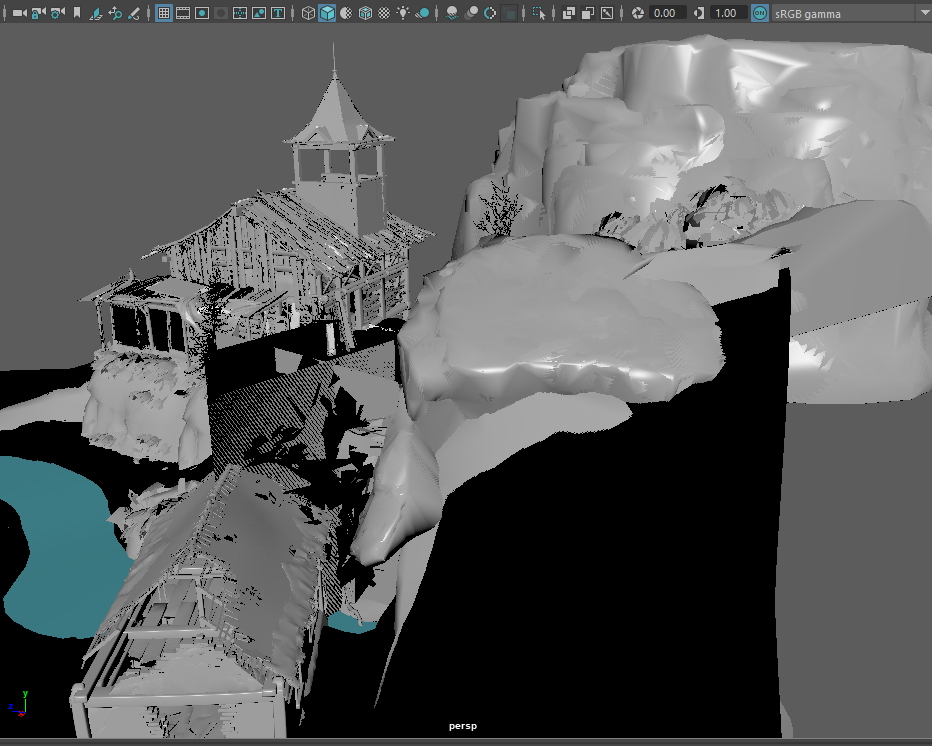Enable Use Default Material icon
This screenshot has width=932, height=746.
(x=346, y=13)
